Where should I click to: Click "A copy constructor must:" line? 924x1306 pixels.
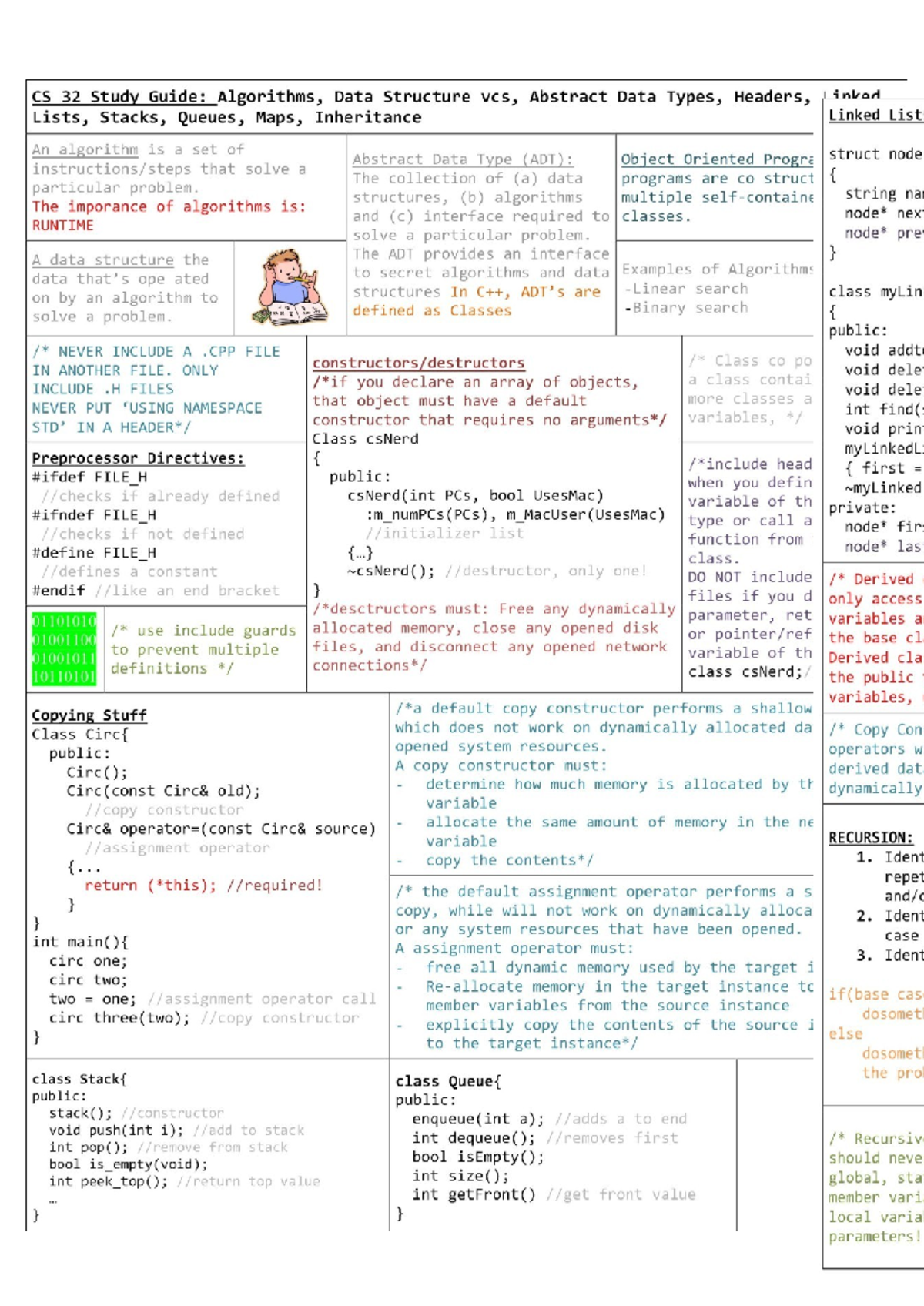pos(501,765)
